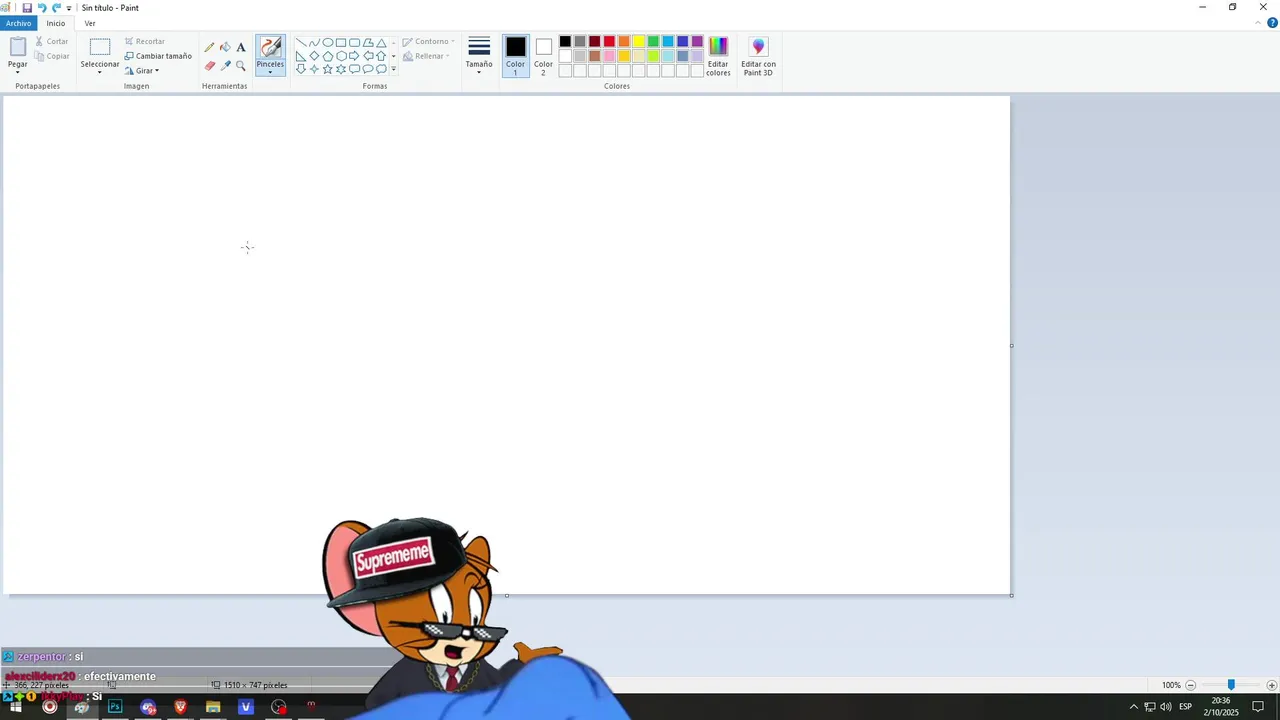Open Photoshop from the taskbar
1280x720 pixels.
115,707
